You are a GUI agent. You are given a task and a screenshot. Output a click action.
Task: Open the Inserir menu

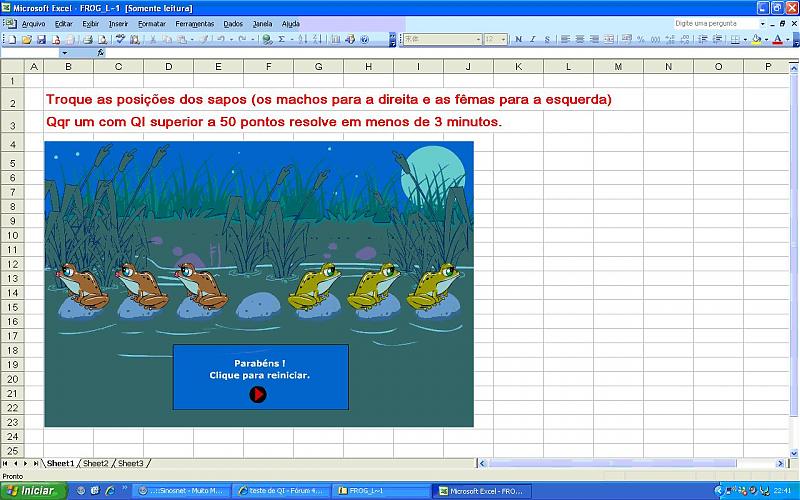pos(118,23)
